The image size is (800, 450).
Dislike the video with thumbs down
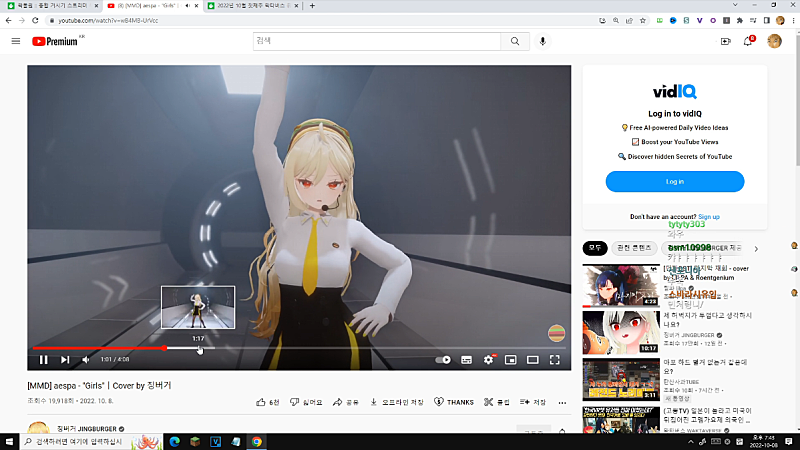coord(306,403)
